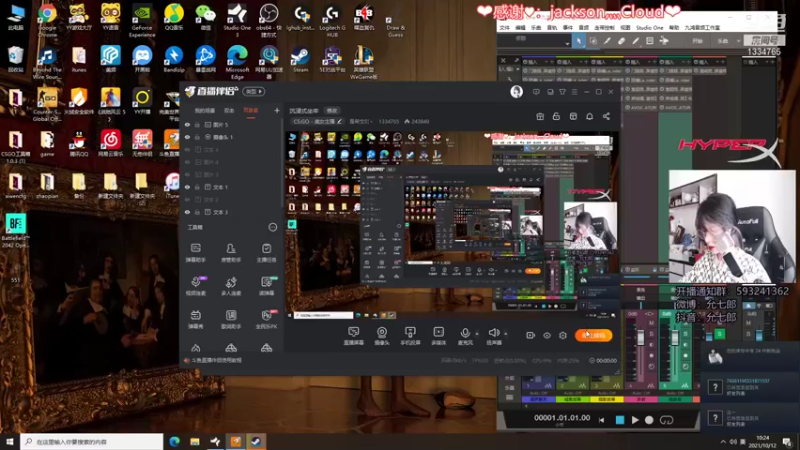
Task: Expand speaker options arrow
Action: [506, 334]
